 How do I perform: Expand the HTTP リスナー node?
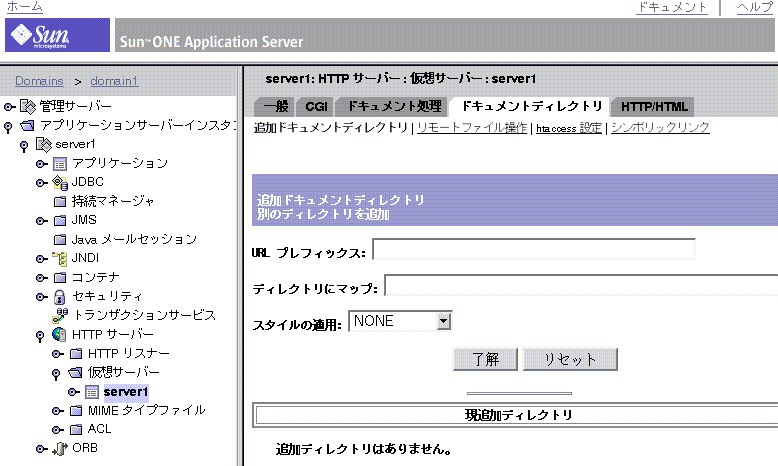57,354
